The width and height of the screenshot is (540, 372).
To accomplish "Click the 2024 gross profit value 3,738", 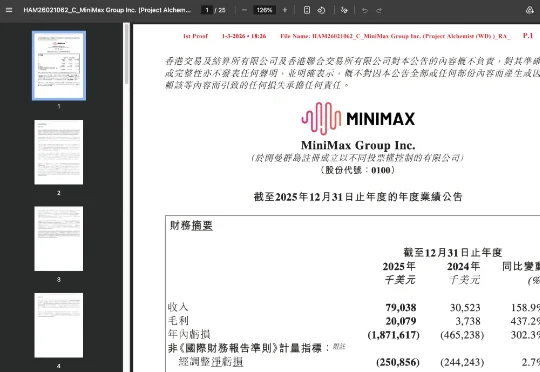I will 468,321.
